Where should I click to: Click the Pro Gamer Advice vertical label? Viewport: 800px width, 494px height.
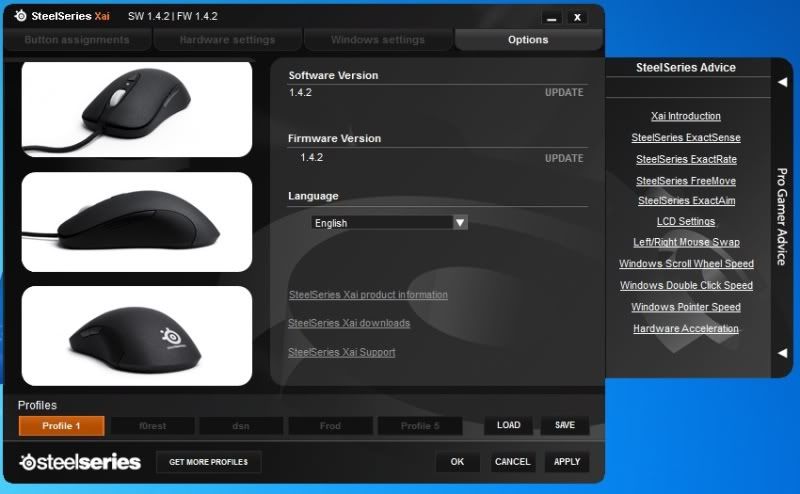[x=782, y=217]
